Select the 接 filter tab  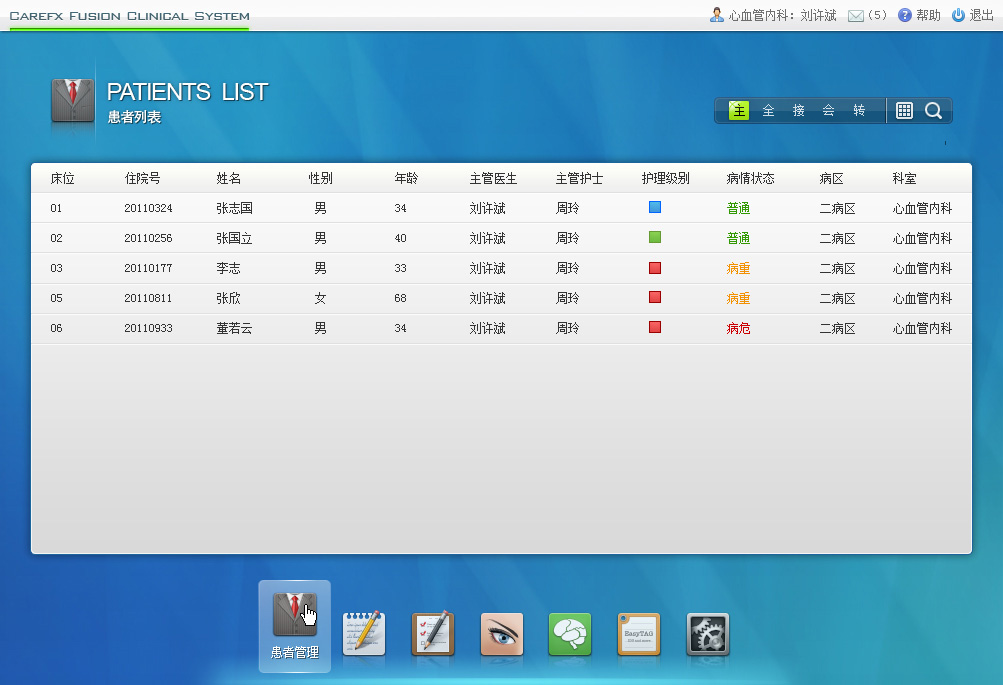(x=798, y=111)
